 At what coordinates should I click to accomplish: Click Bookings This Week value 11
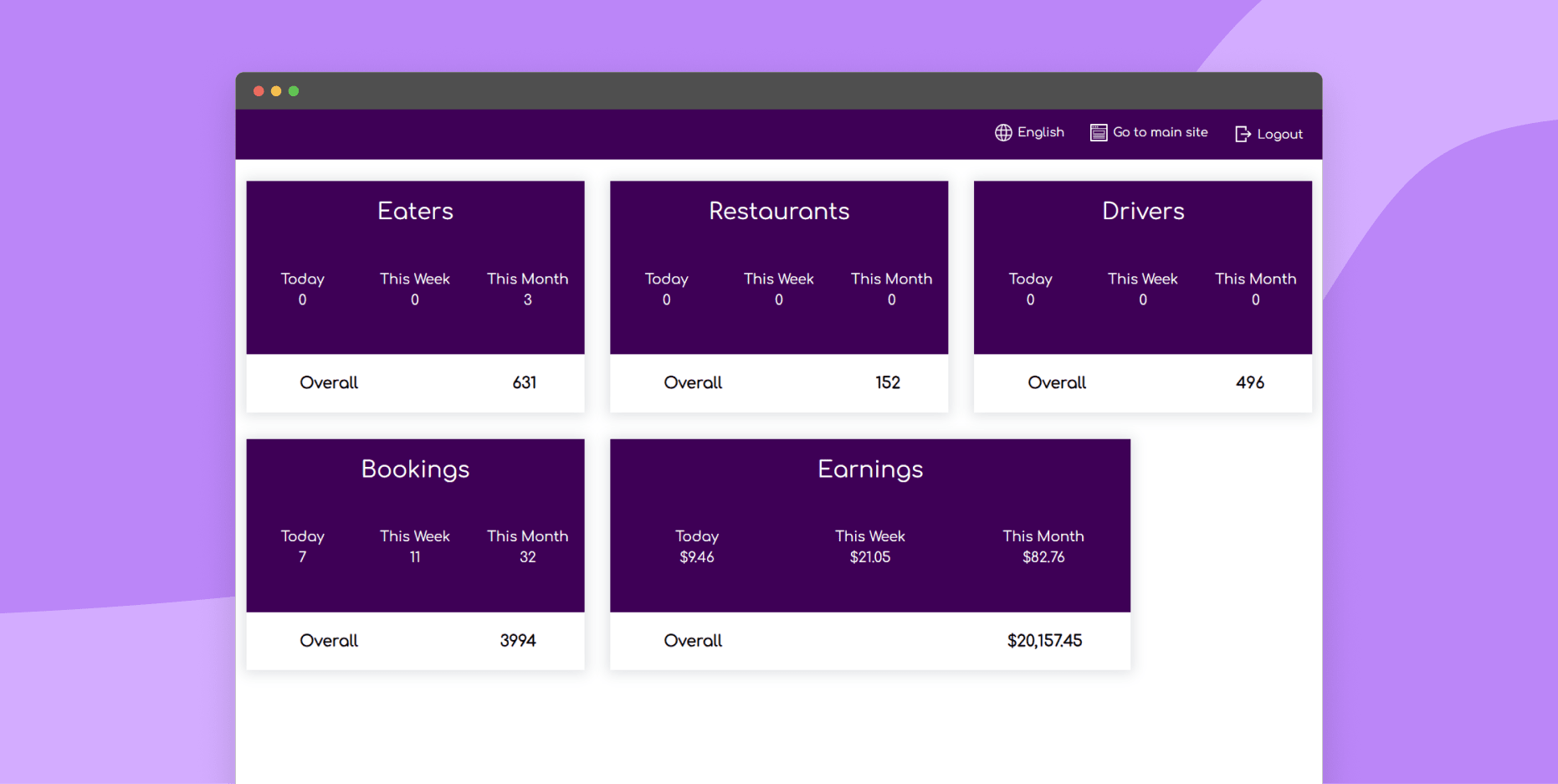[415, 556]
